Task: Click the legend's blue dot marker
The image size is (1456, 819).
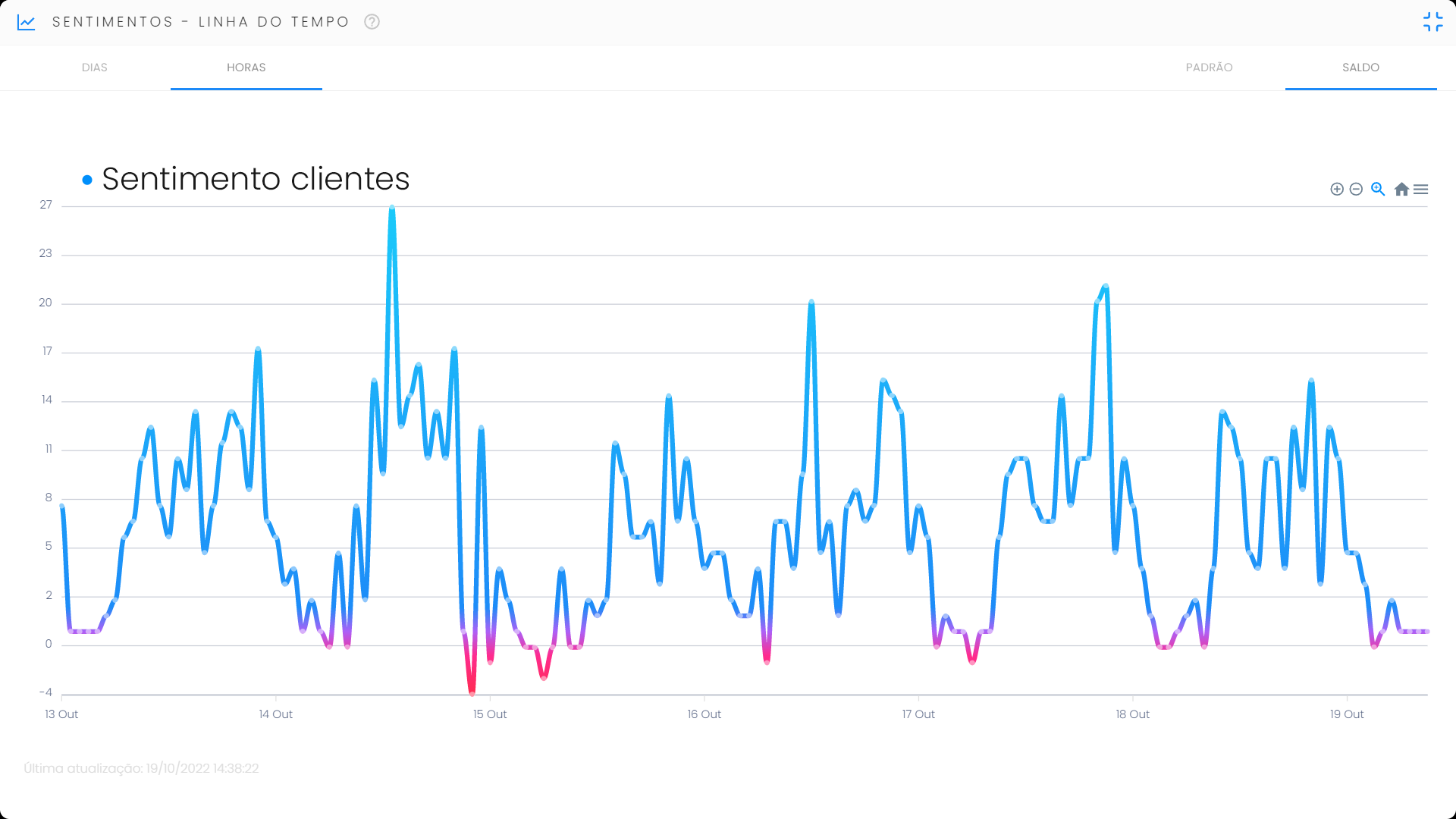Action: (87, 180)
